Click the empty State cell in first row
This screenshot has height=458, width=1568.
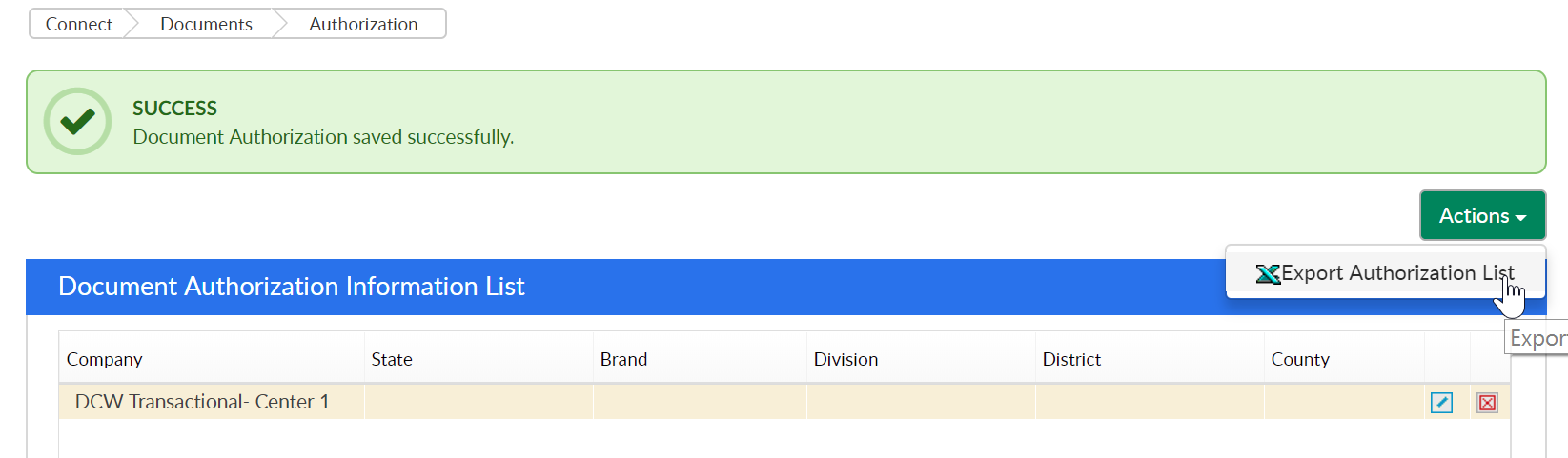click(x=479, y=402)
